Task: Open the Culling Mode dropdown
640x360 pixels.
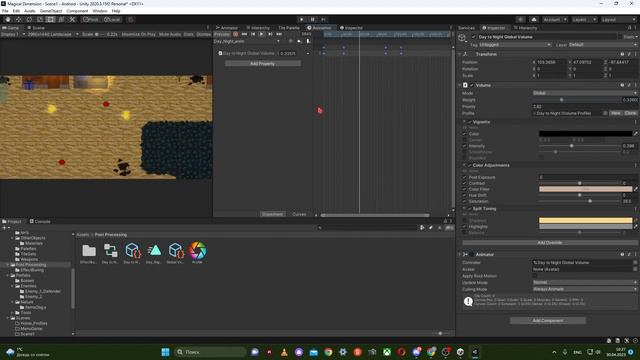Action: pos(585,289)
